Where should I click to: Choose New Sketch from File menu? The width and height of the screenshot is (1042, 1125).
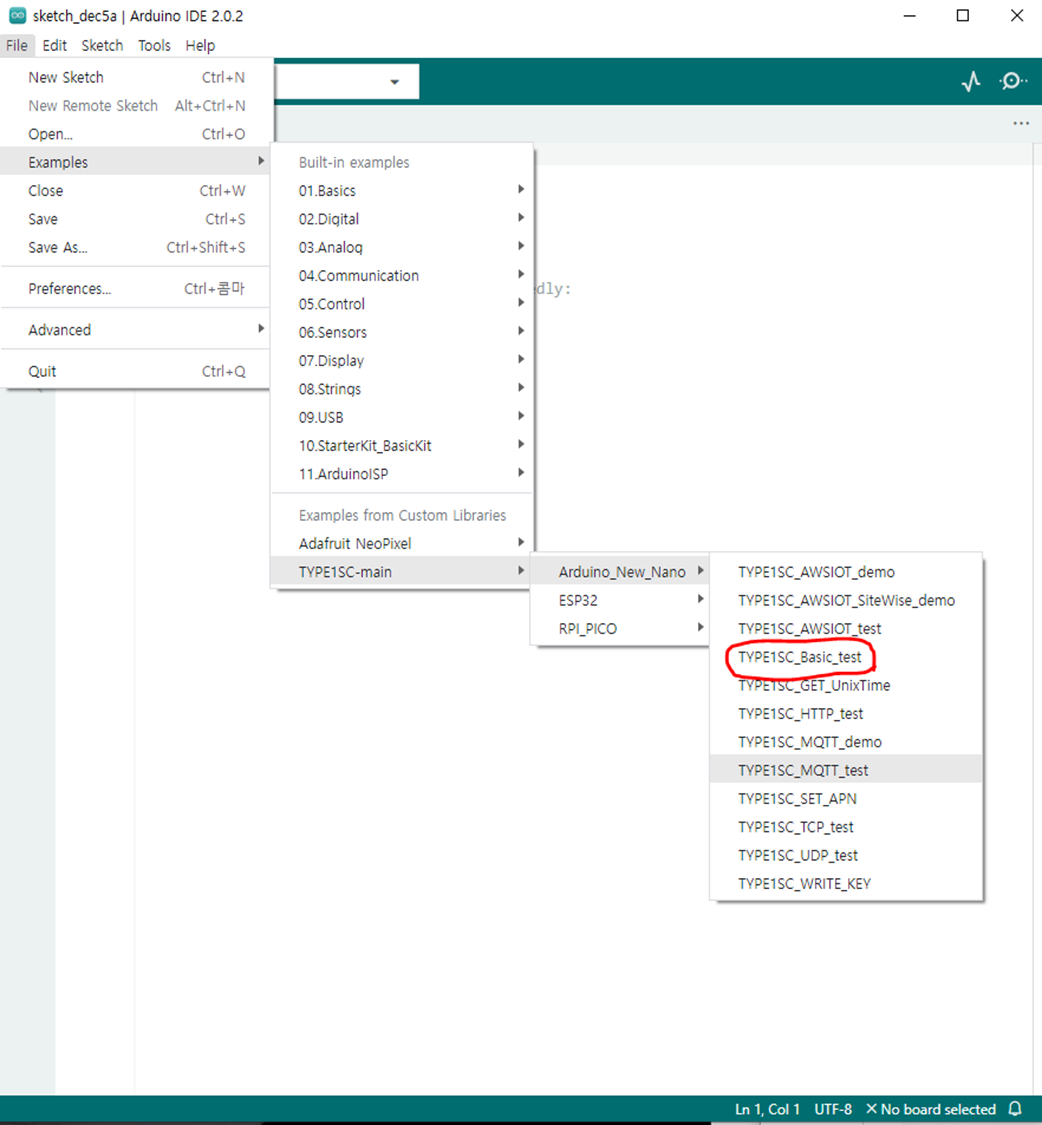pos(136,77)
